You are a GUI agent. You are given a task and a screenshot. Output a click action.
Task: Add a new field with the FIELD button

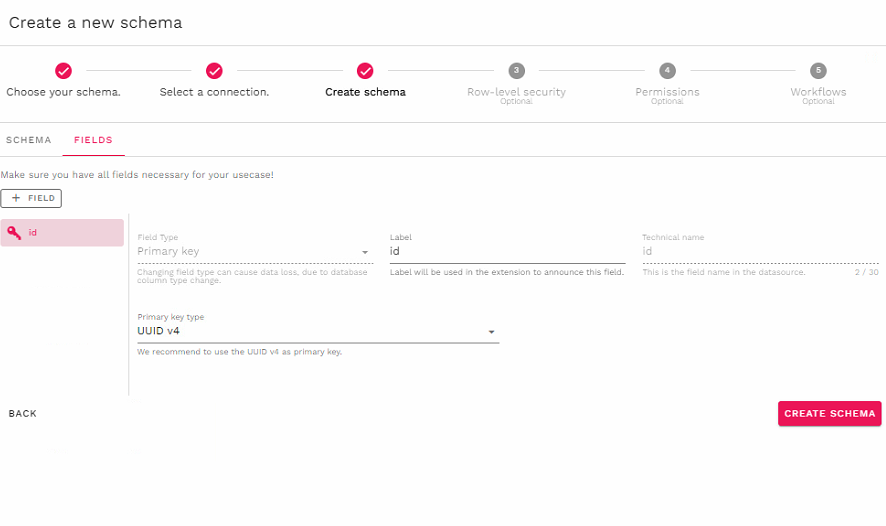(x=31, y=198)
